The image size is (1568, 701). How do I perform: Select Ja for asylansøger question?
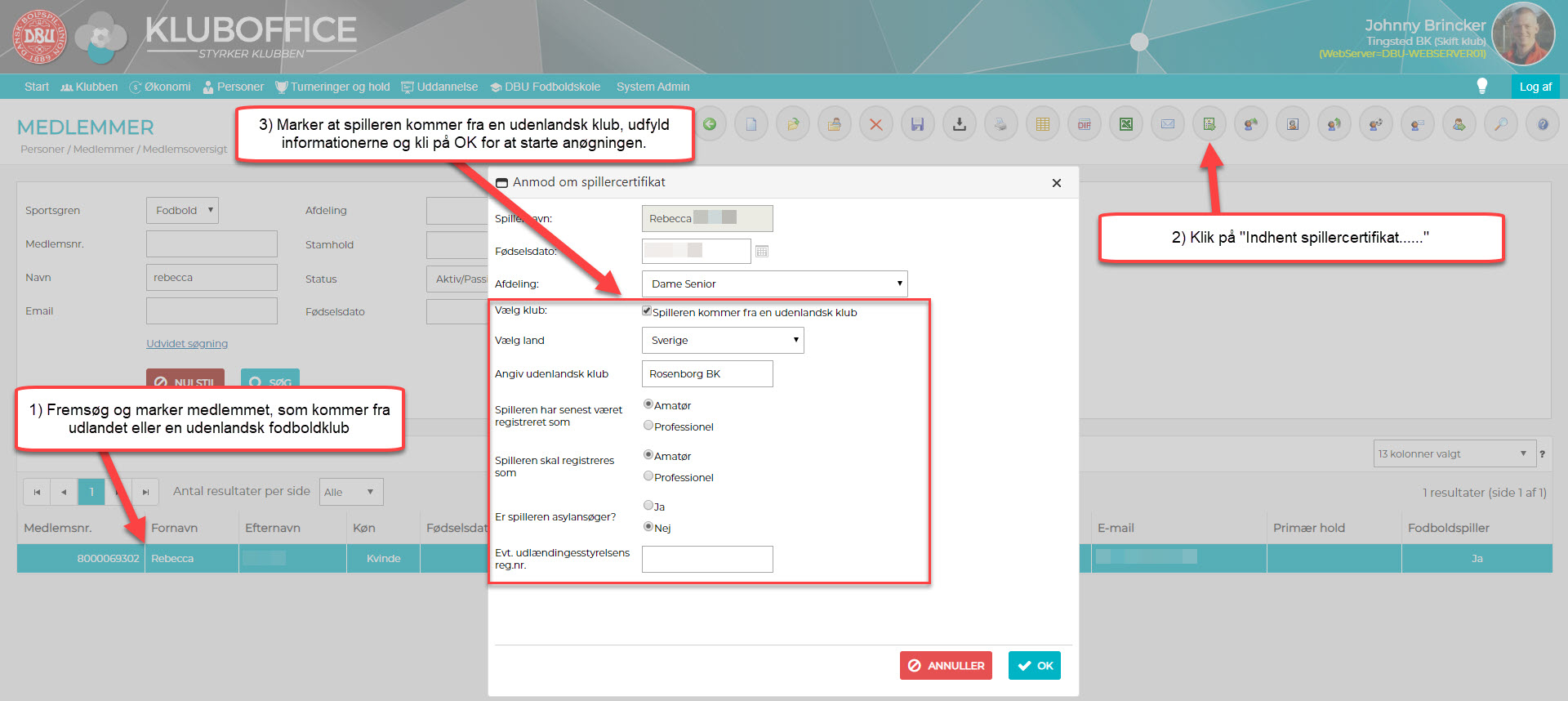click(x=648, y=506)
